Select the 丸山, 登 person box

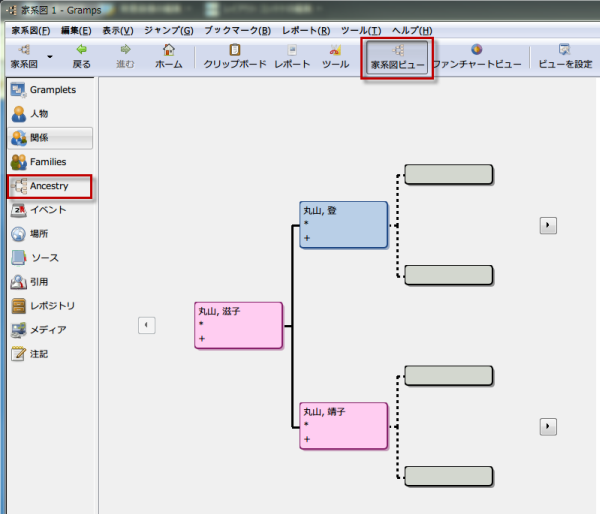pos(343,225)
